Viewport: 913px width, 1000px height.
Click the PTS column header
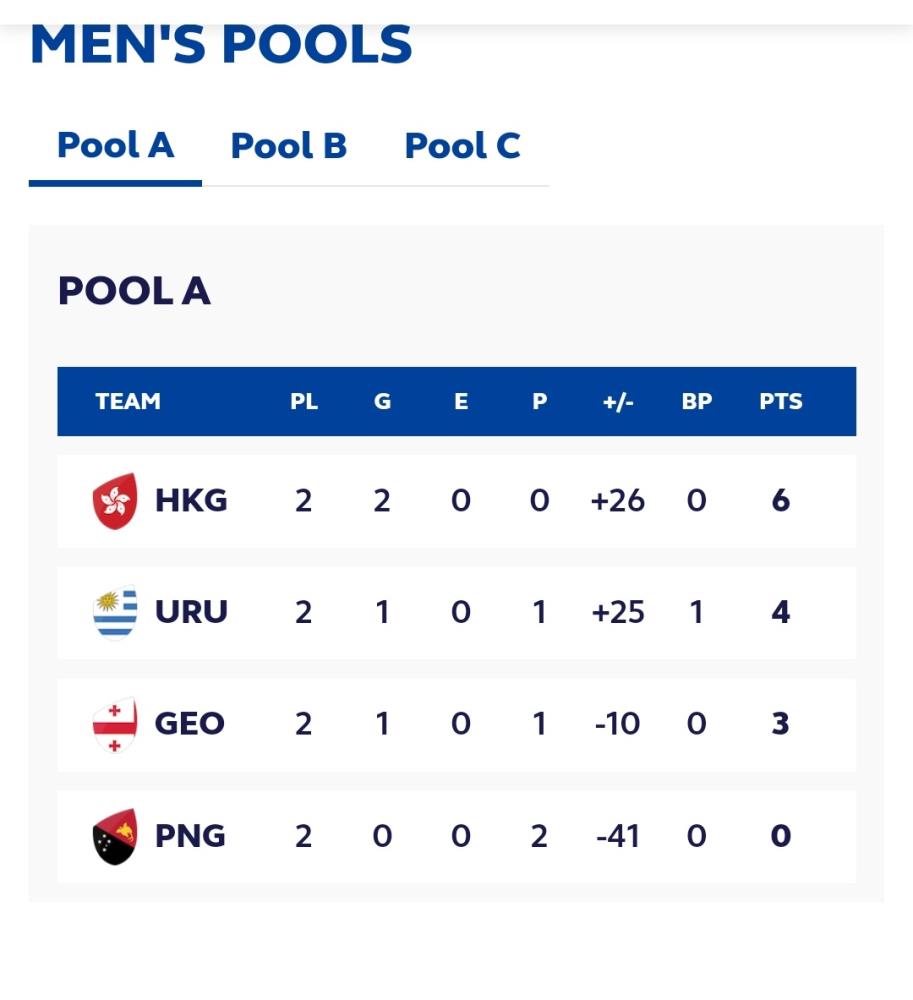pos(780,401)
